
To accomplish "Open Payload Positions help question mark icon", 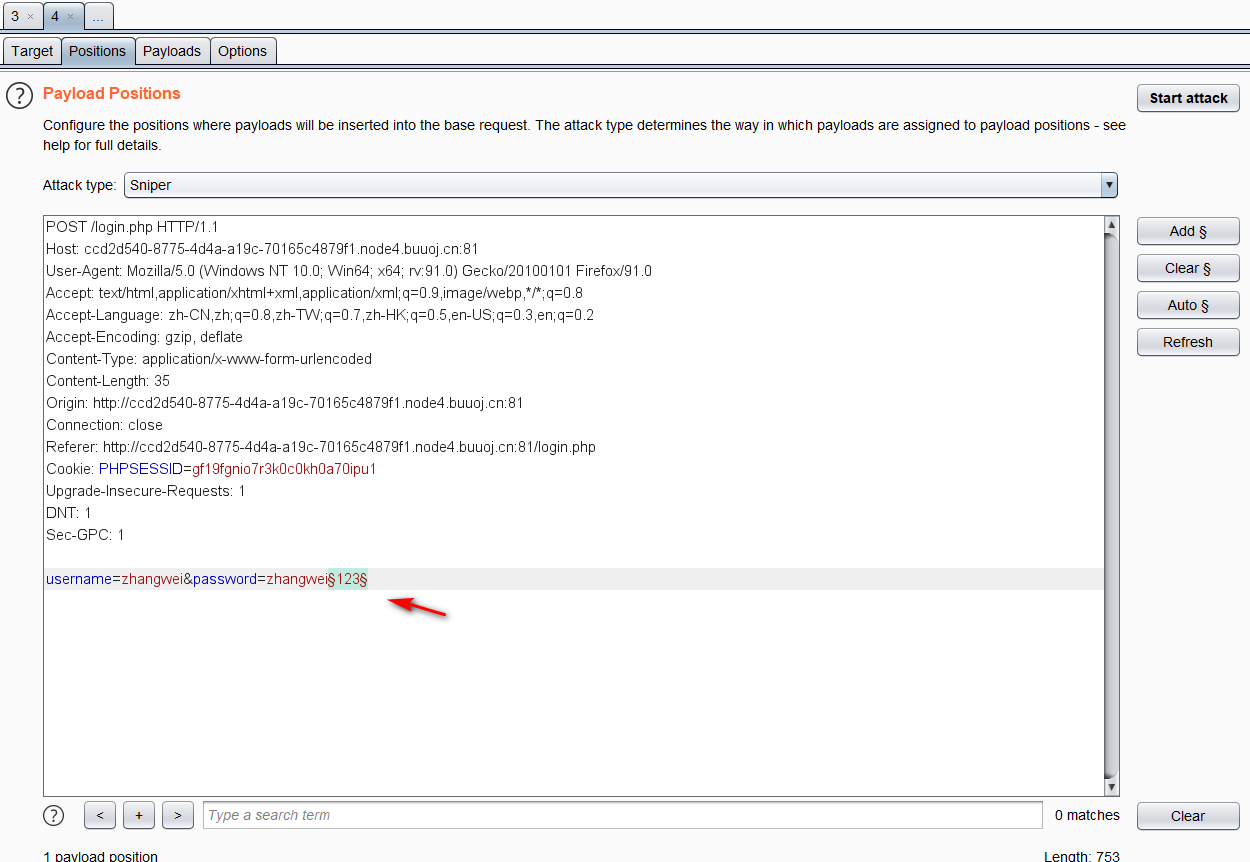I will [x=20, y=95].
